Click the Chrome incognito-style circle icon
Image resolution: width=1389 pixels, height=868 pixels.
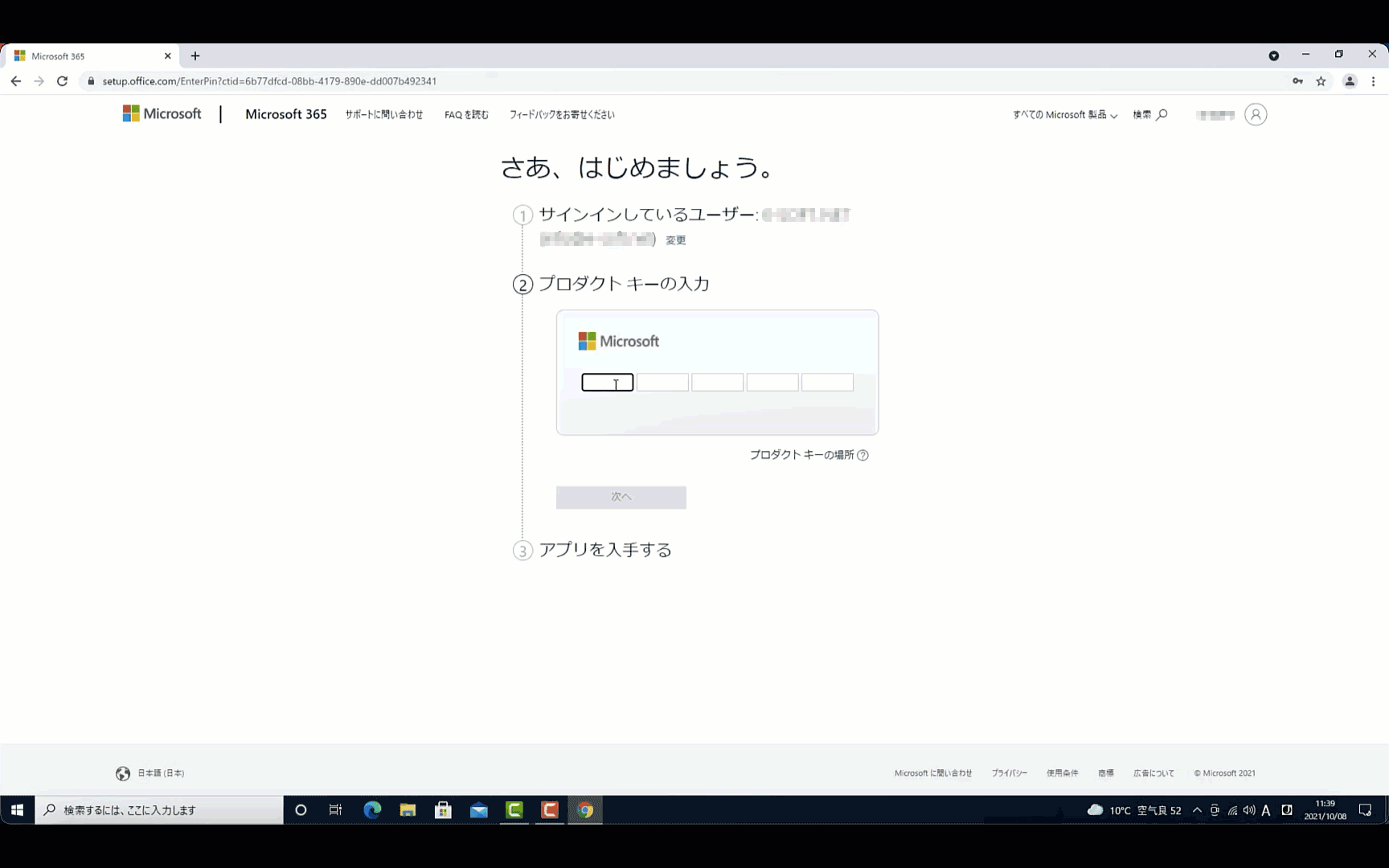(x=1274, y=55)
